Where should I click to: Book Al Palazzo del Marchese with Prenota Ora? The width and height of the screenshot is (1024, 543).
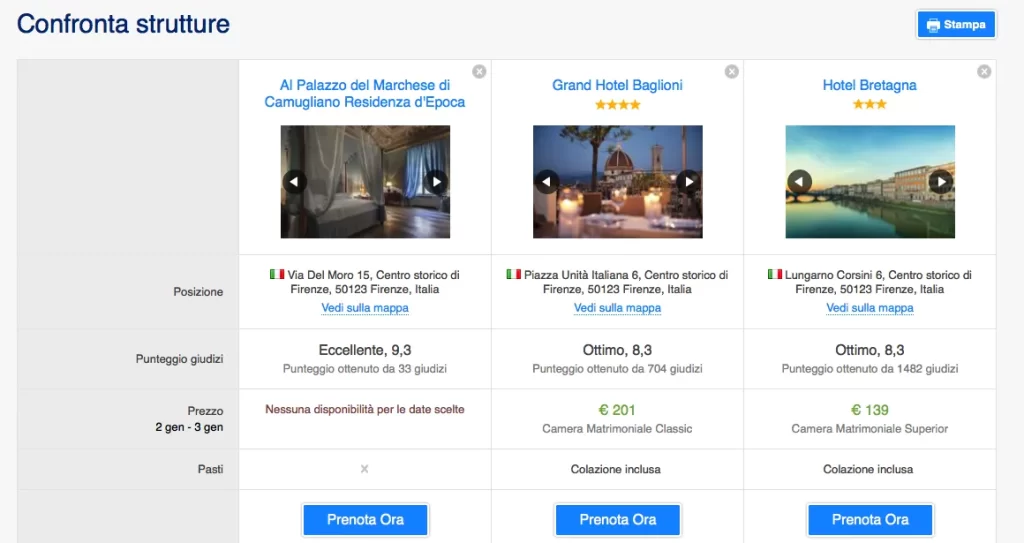[365, 519]
